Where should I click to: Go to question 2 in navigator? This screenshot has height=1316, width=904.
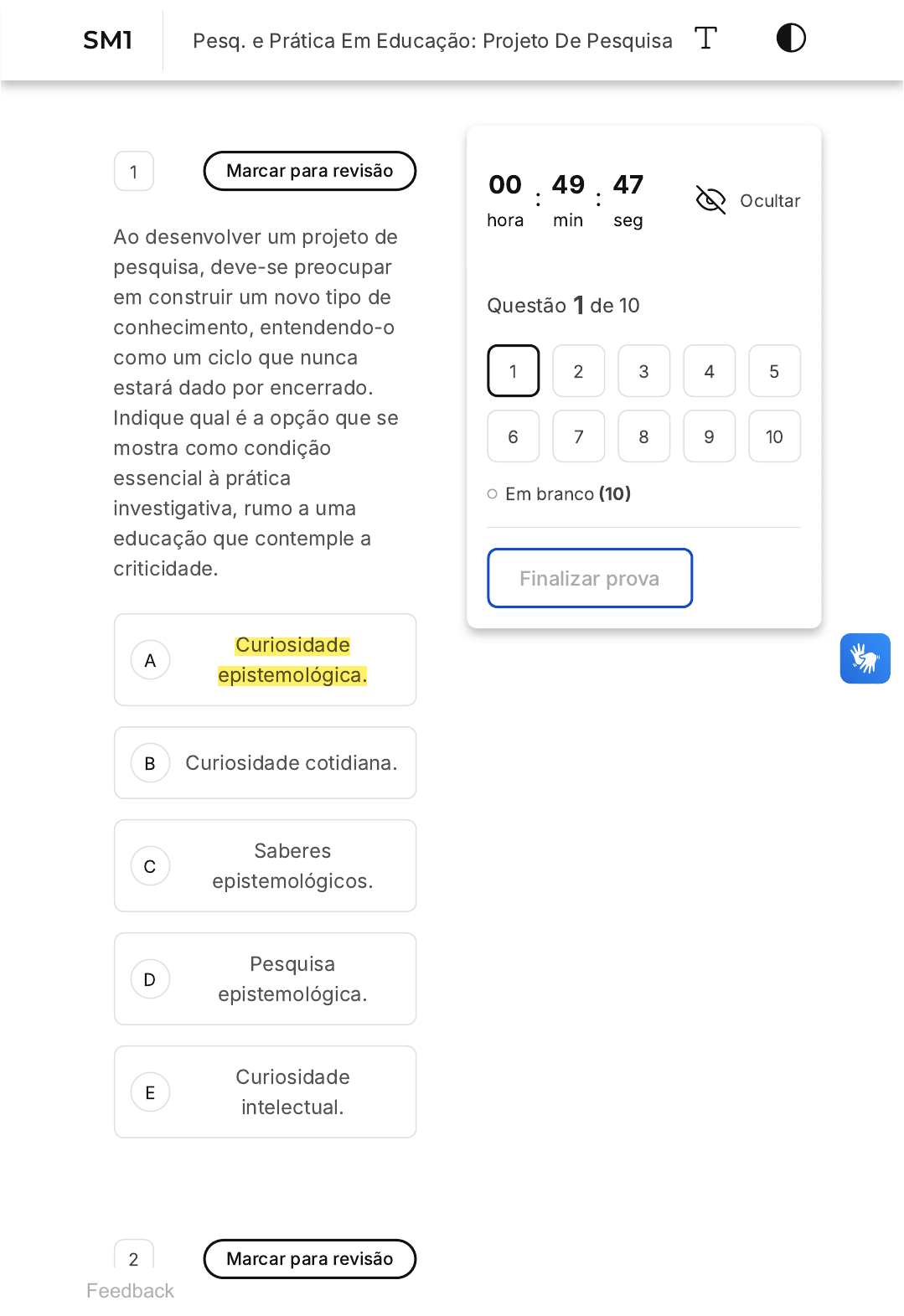coord(579,371)
